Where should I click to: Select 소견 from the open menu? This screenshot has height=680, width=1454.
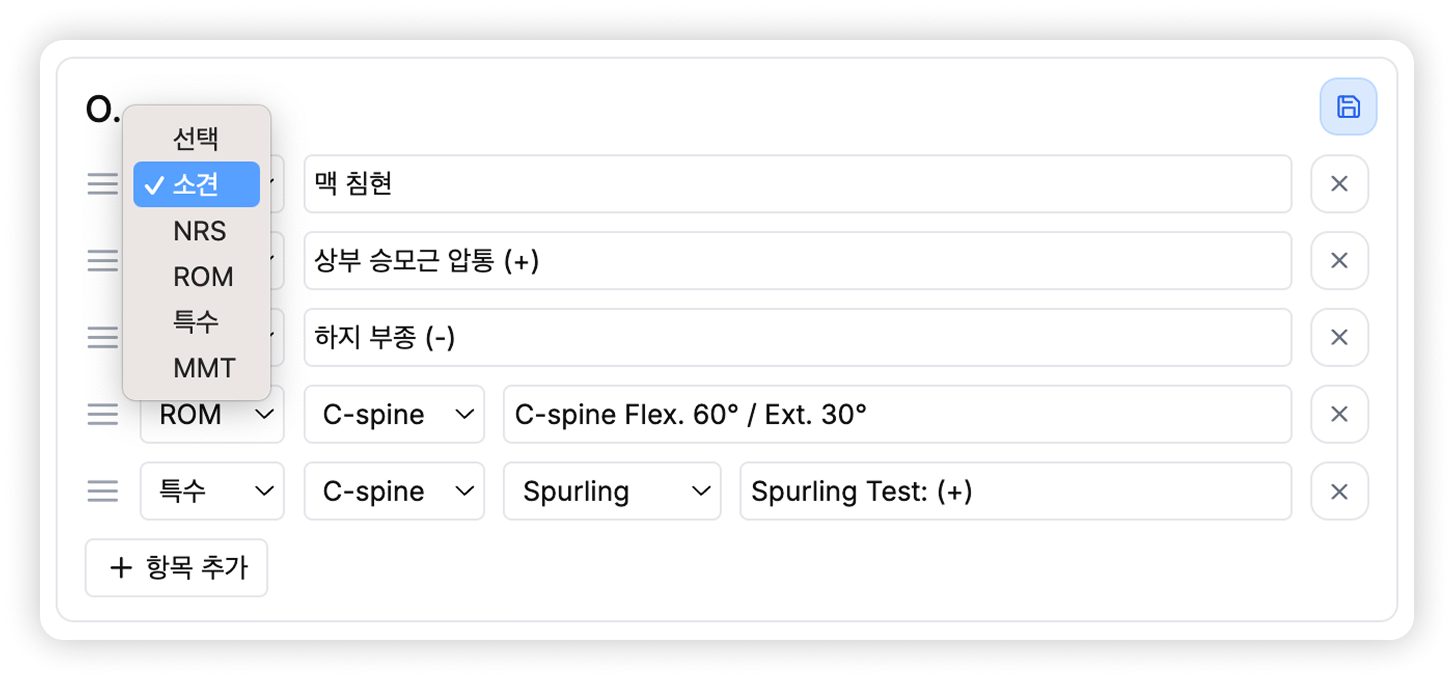[x=196, y=184]
